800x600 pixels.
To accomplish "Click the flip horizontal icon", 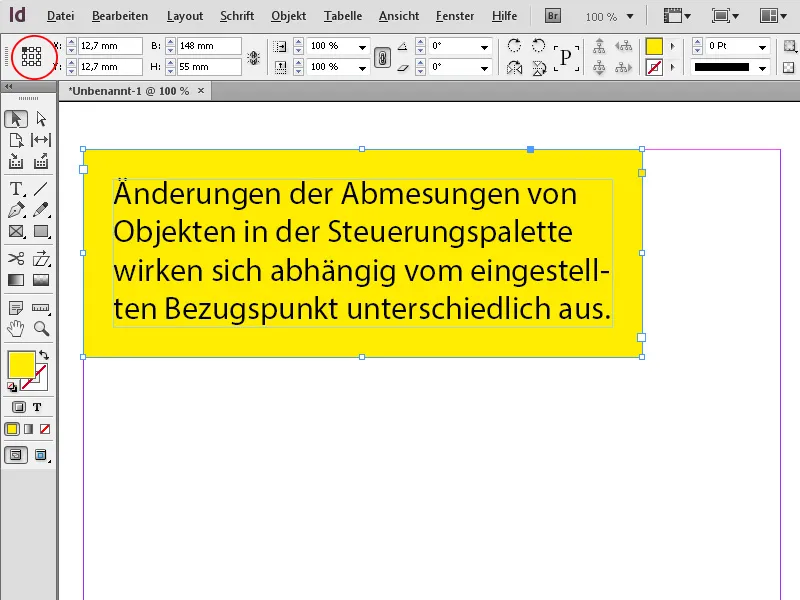I will [514, 67].
